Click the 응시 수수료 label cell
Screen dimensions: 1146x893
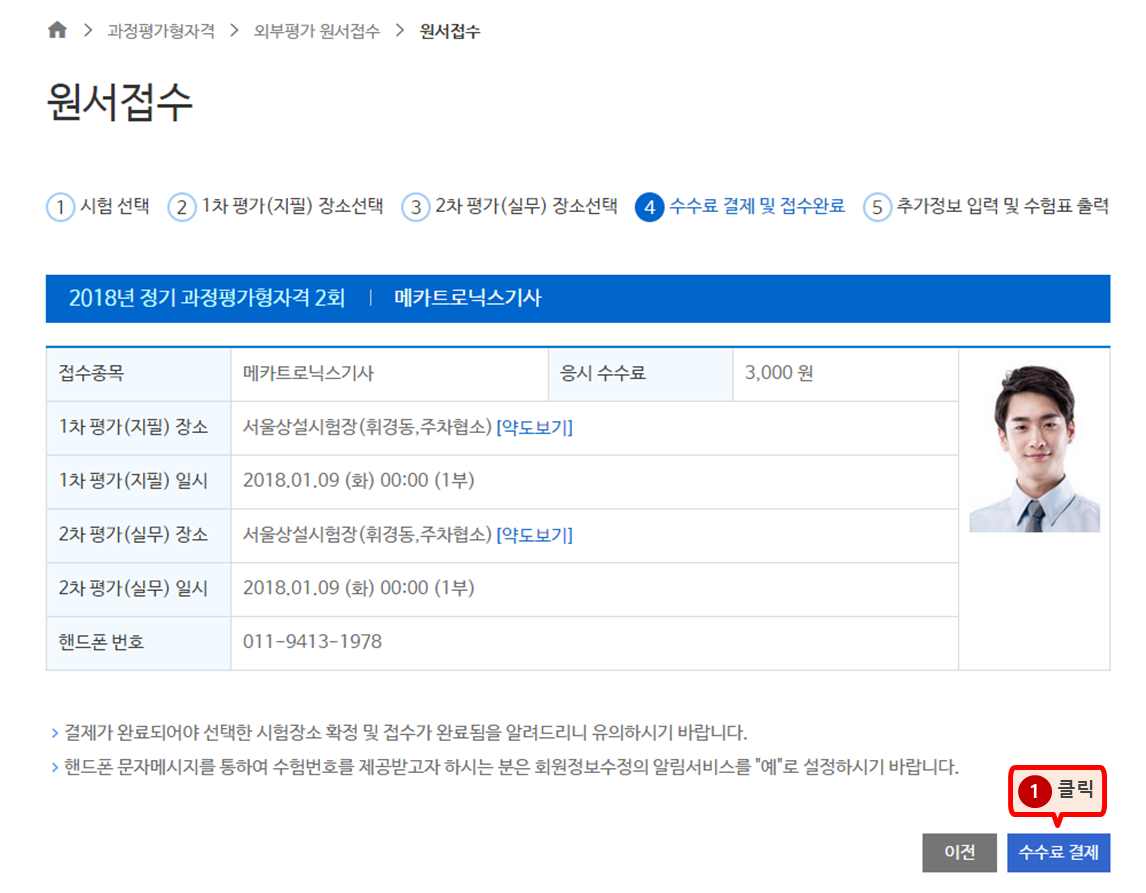(640, 374)
